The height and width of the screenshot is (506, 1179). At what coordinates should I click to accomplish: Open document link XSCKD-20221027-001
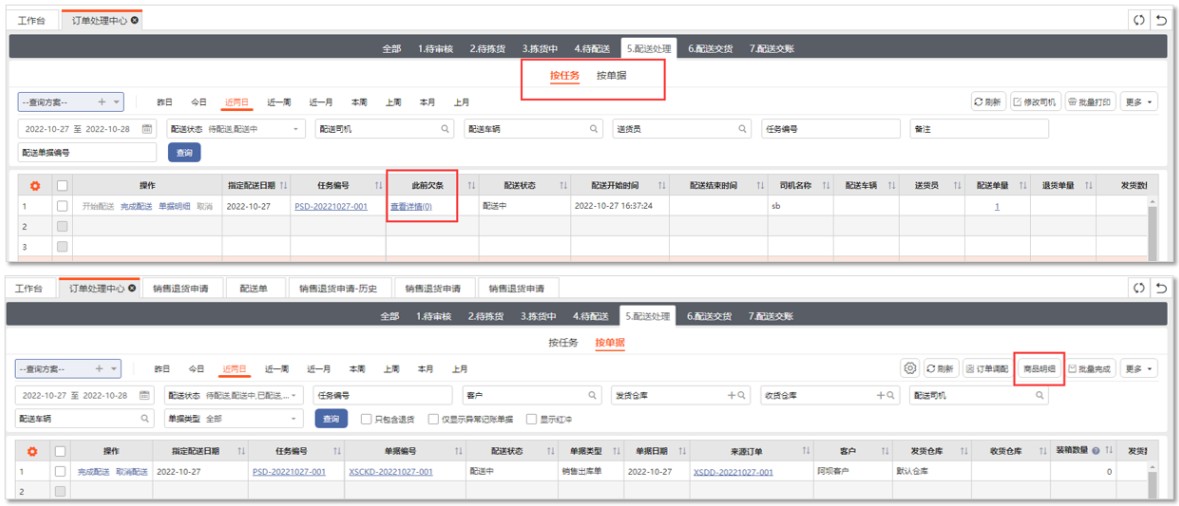pyautogui.click(x=390, y=471)
